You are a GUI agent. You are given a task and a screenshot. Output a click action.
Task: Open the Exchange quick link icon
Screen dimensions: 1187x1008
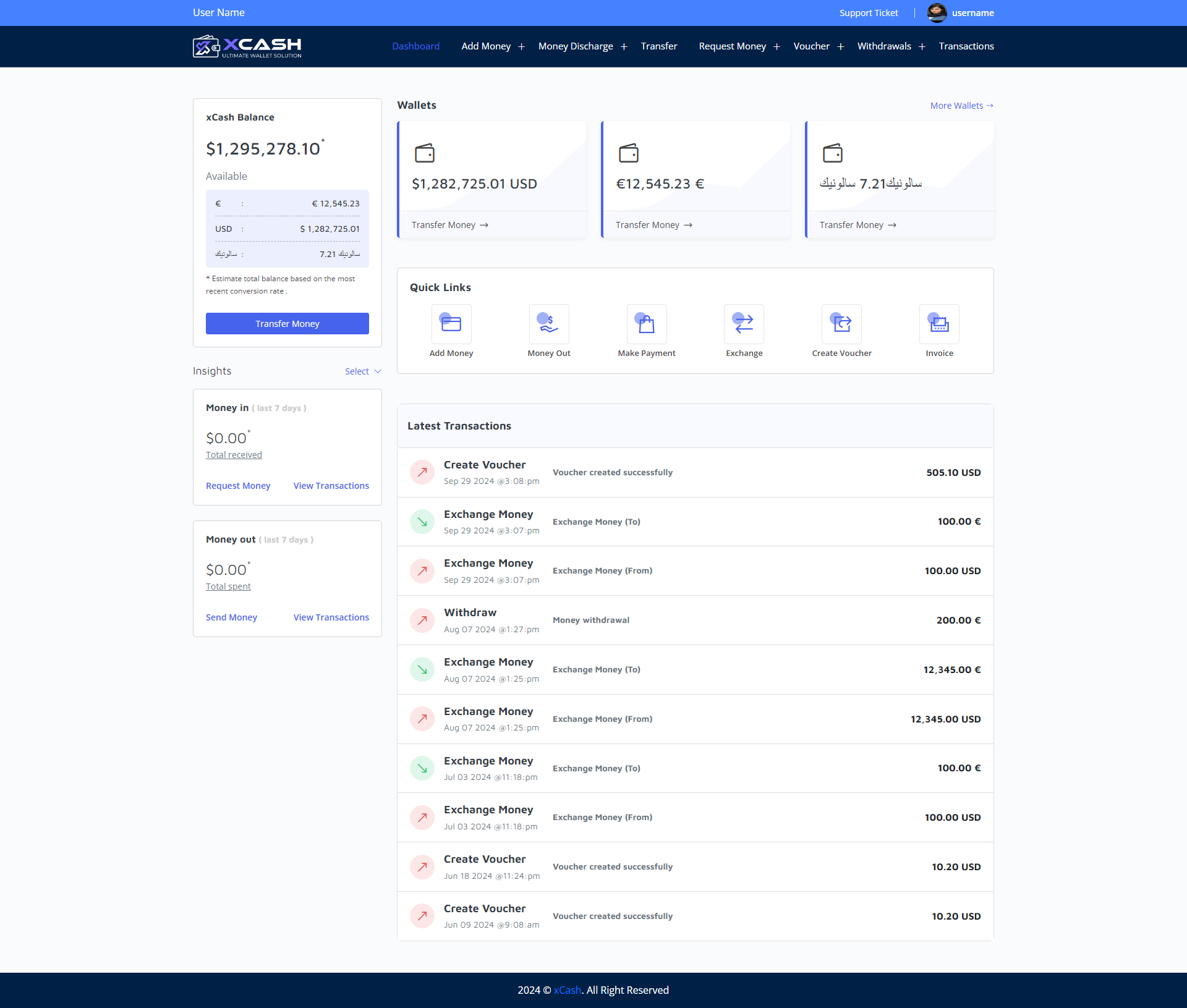pos(744,324)
